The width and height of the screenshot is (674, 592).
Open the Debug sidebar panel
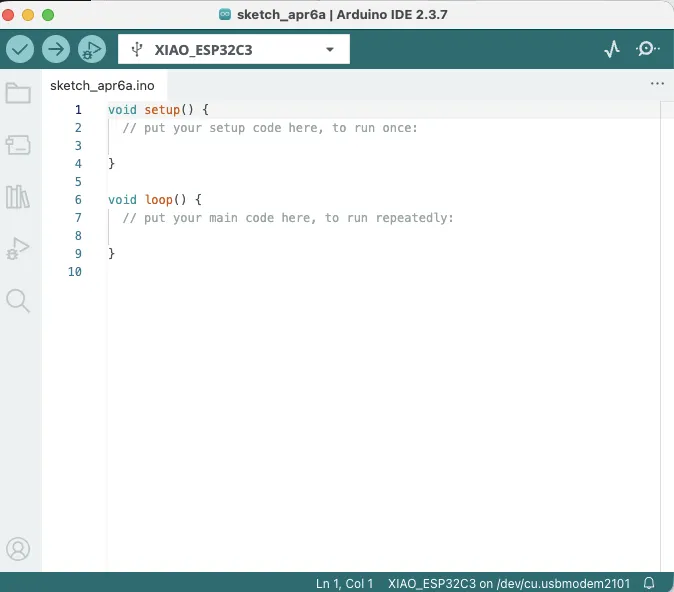[18, 248]
